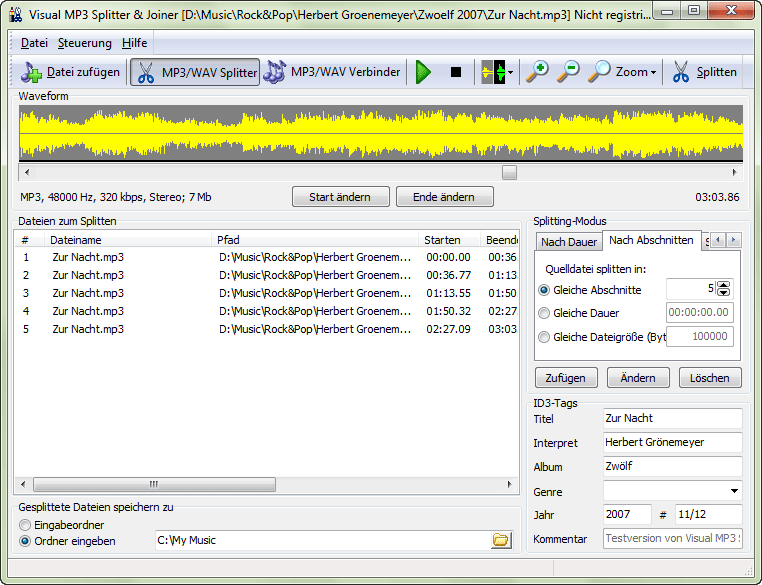Screen dimensions: 762x585
Task: Increase section count with the up spinner
Action: click(724, 285)
